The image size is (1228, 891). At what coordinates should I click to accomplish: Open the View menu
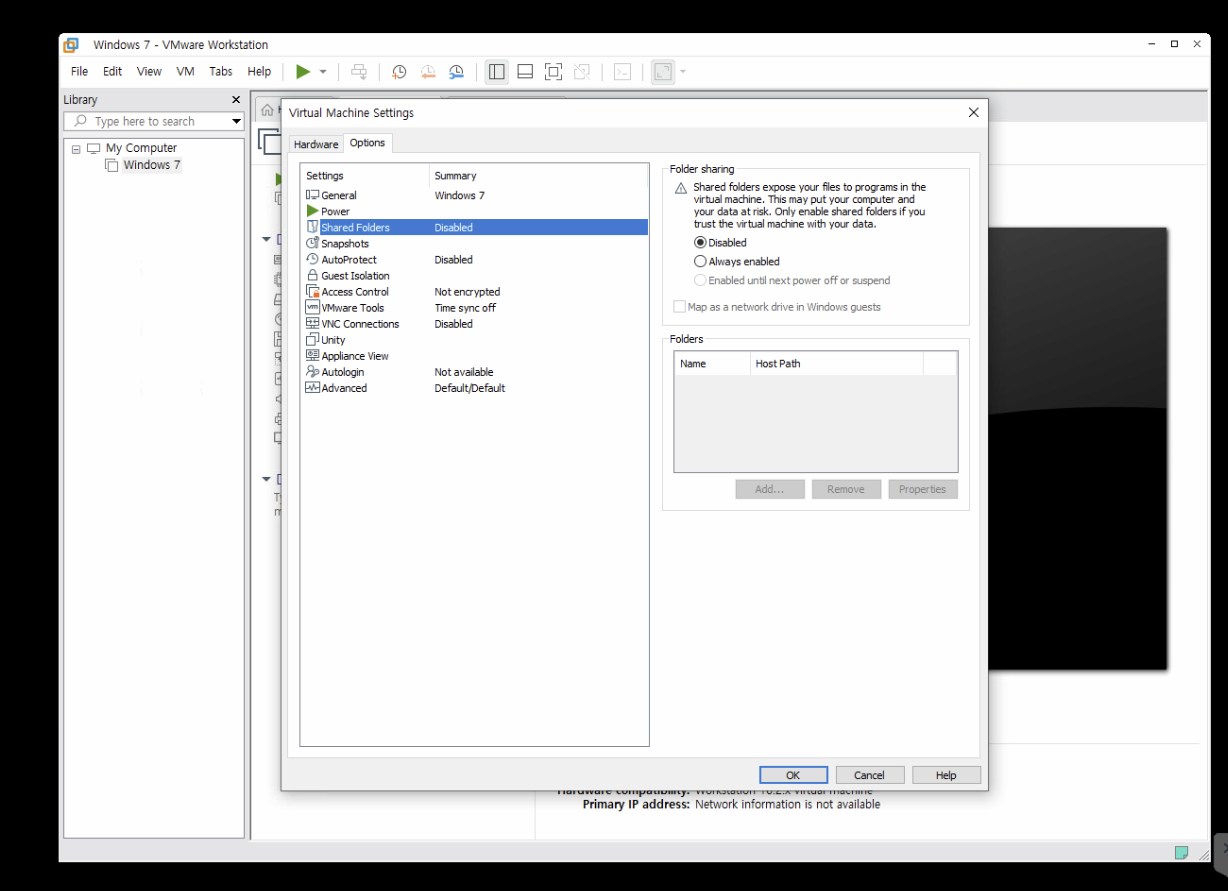point(149,71)
